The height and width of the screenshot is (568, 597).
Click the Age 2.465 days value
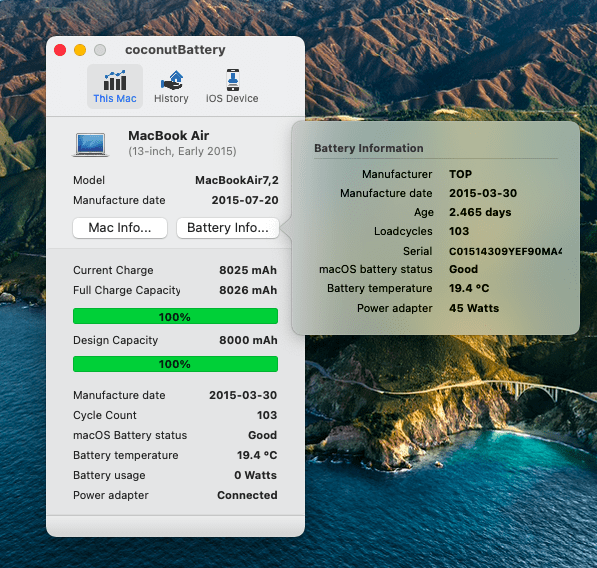480,212
